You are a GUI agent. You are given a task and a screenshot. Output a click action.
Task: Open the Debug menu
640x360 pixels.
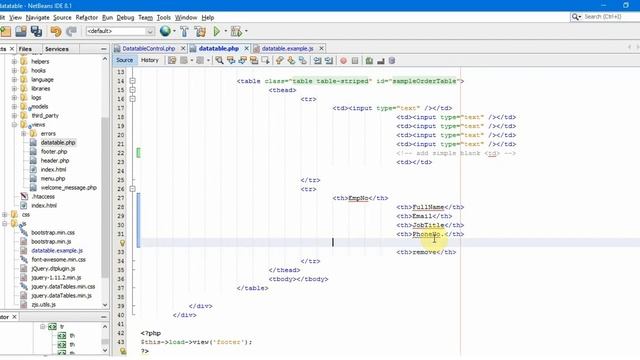pos(125,18)
